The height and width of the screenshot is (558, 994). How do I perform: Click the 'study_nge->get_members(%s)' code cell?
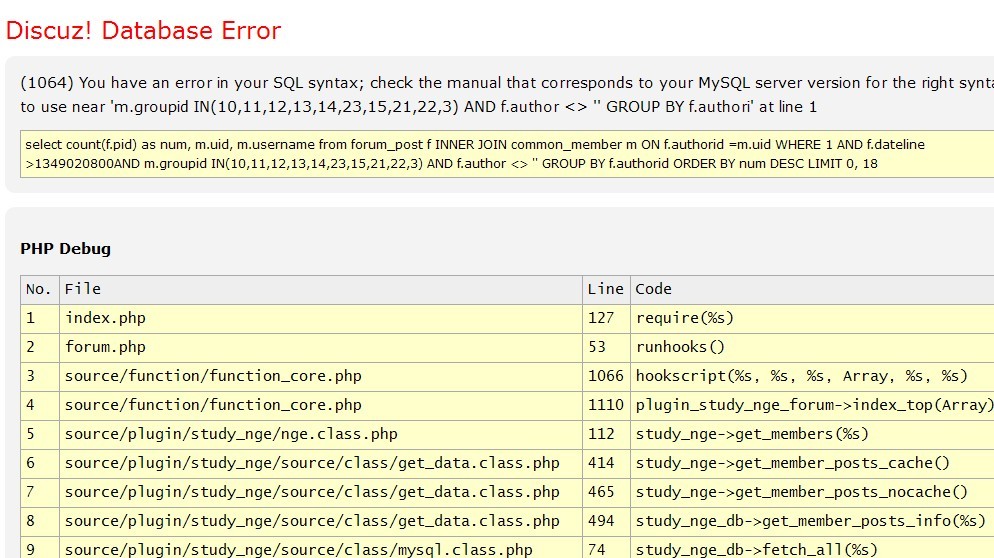812,436
